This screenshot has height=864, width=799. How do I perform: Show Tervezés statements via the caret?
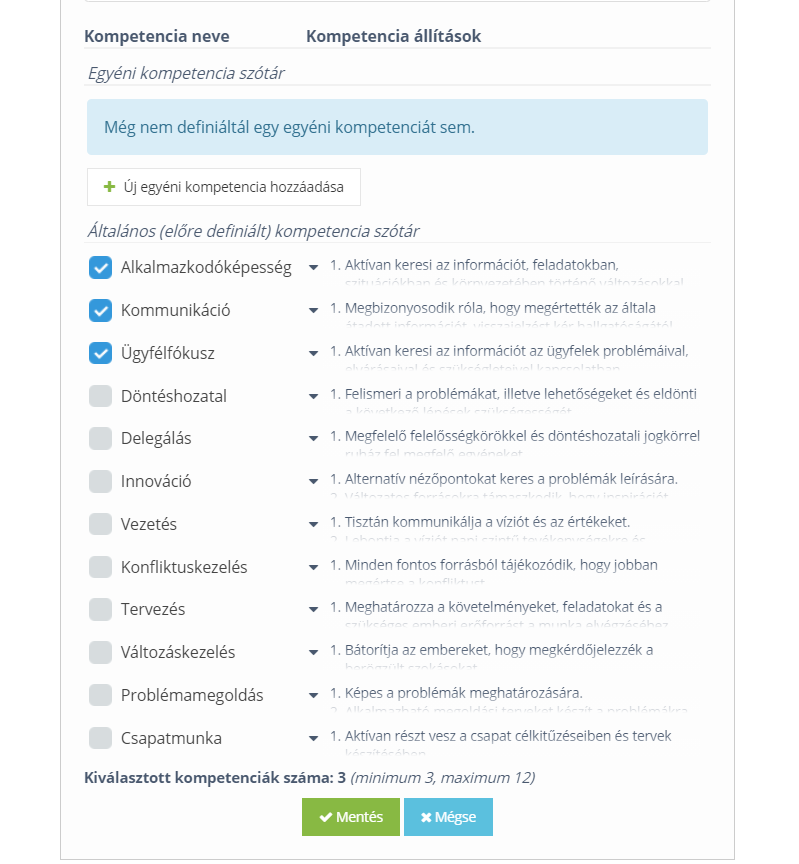pyautogui.click(x=313, y=610)
